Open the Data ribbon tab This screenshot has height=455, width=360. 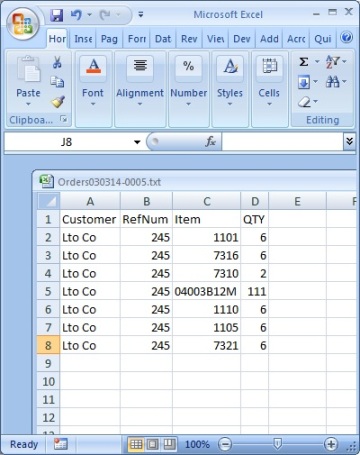(x=163, y=39)
